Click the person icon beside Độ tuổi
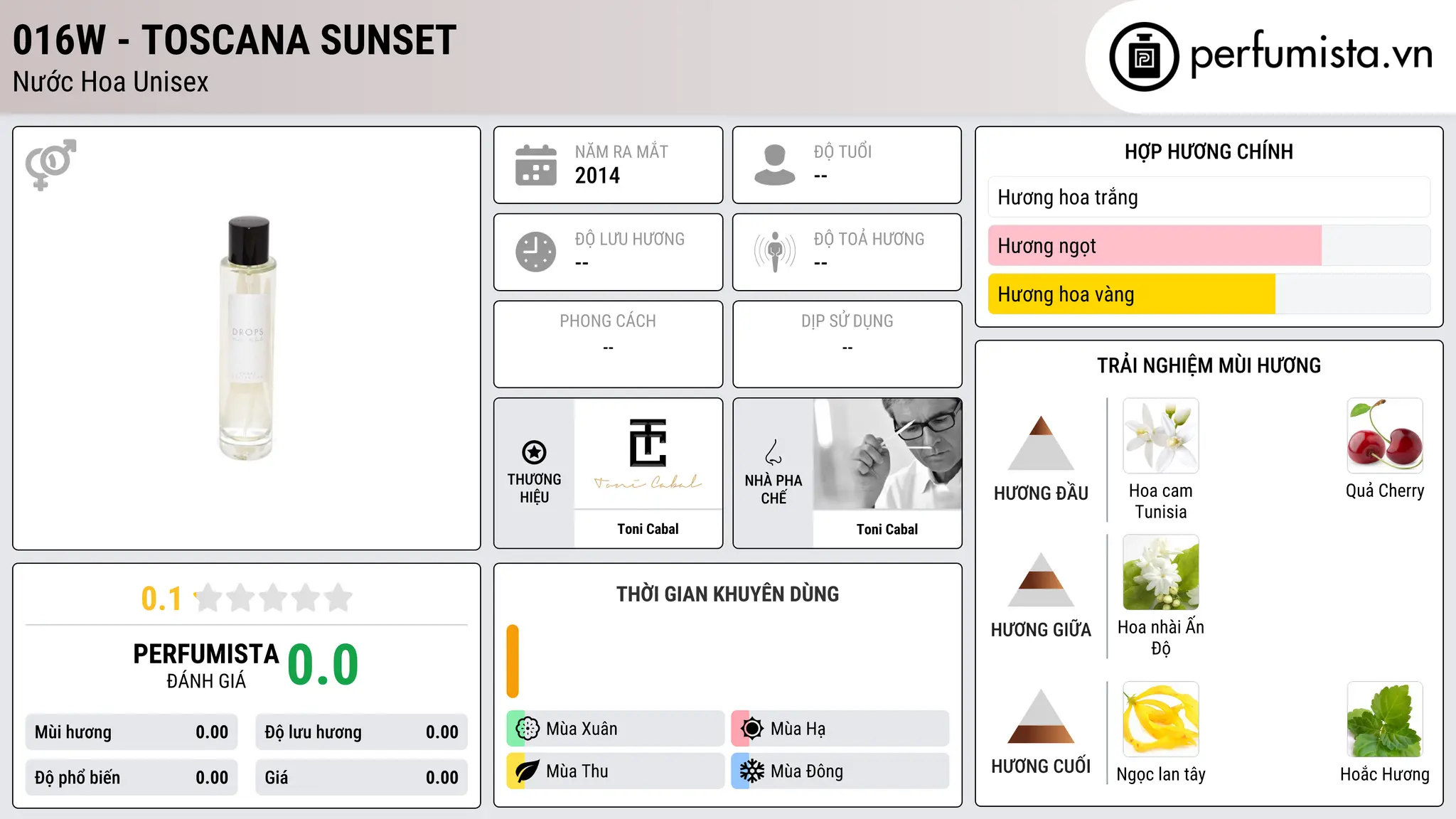The width and height of the screenshot is (1456, 819). click(774, 165)
